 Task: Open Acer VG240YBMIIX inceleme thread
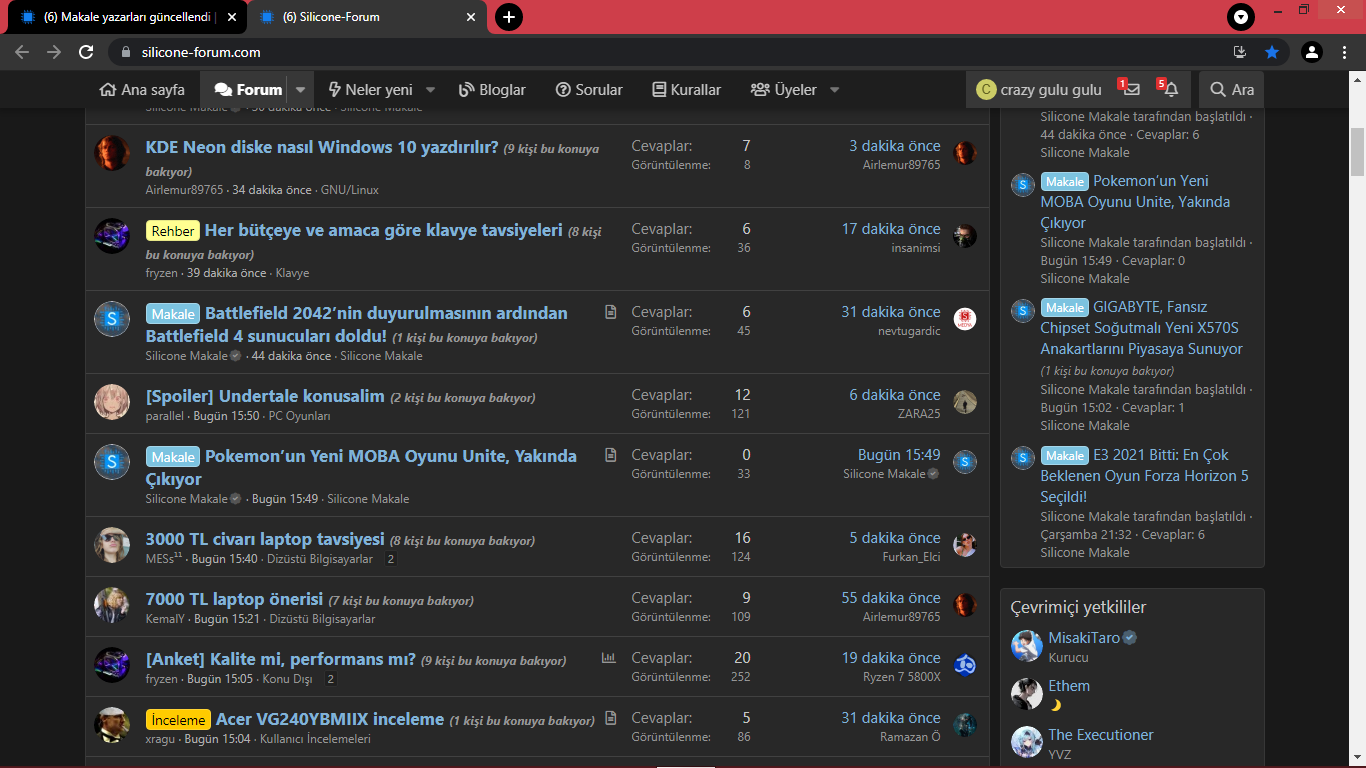tap(330, 719)
